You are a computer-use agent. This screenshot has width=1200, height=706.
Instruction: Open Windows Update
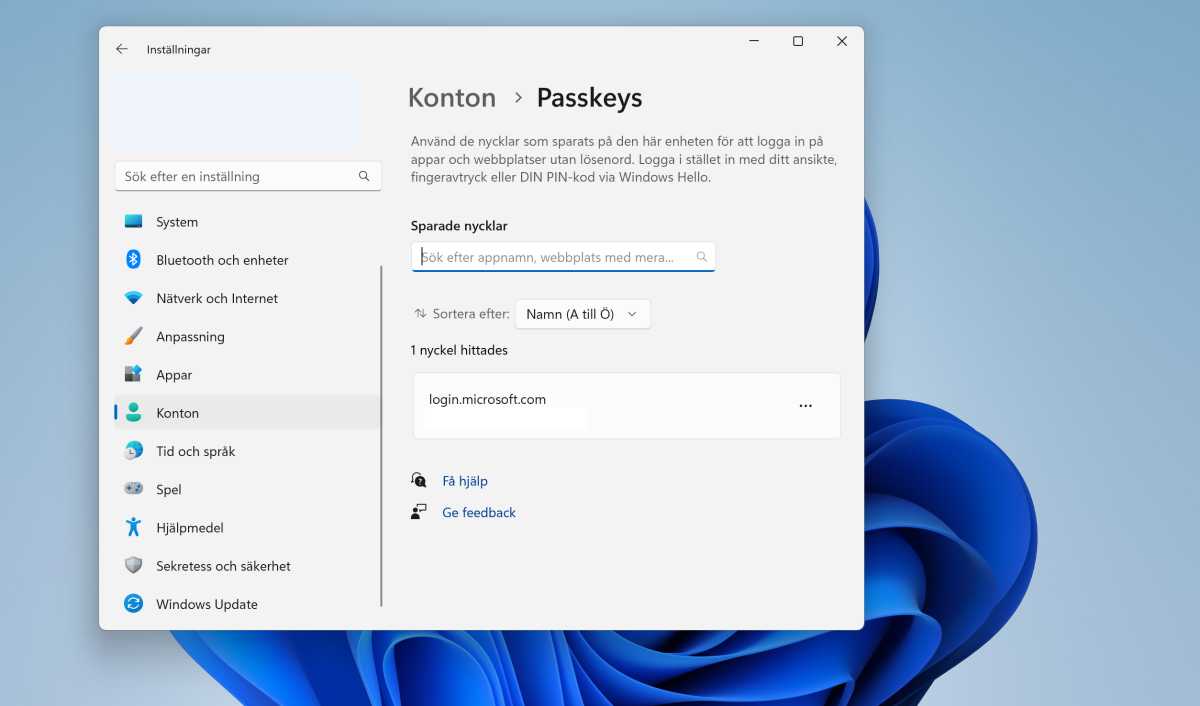pos(206,603)
